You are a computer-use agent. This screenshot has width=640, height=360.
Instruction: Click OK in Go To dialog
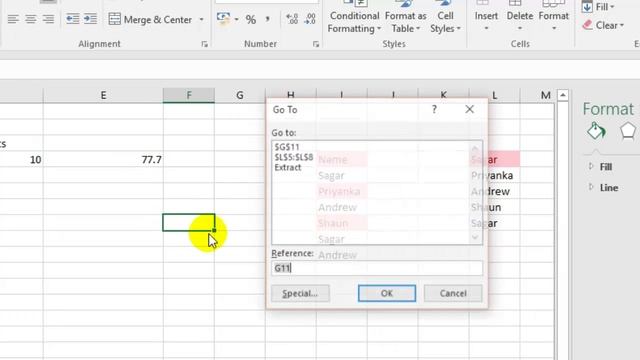[387, 293]
